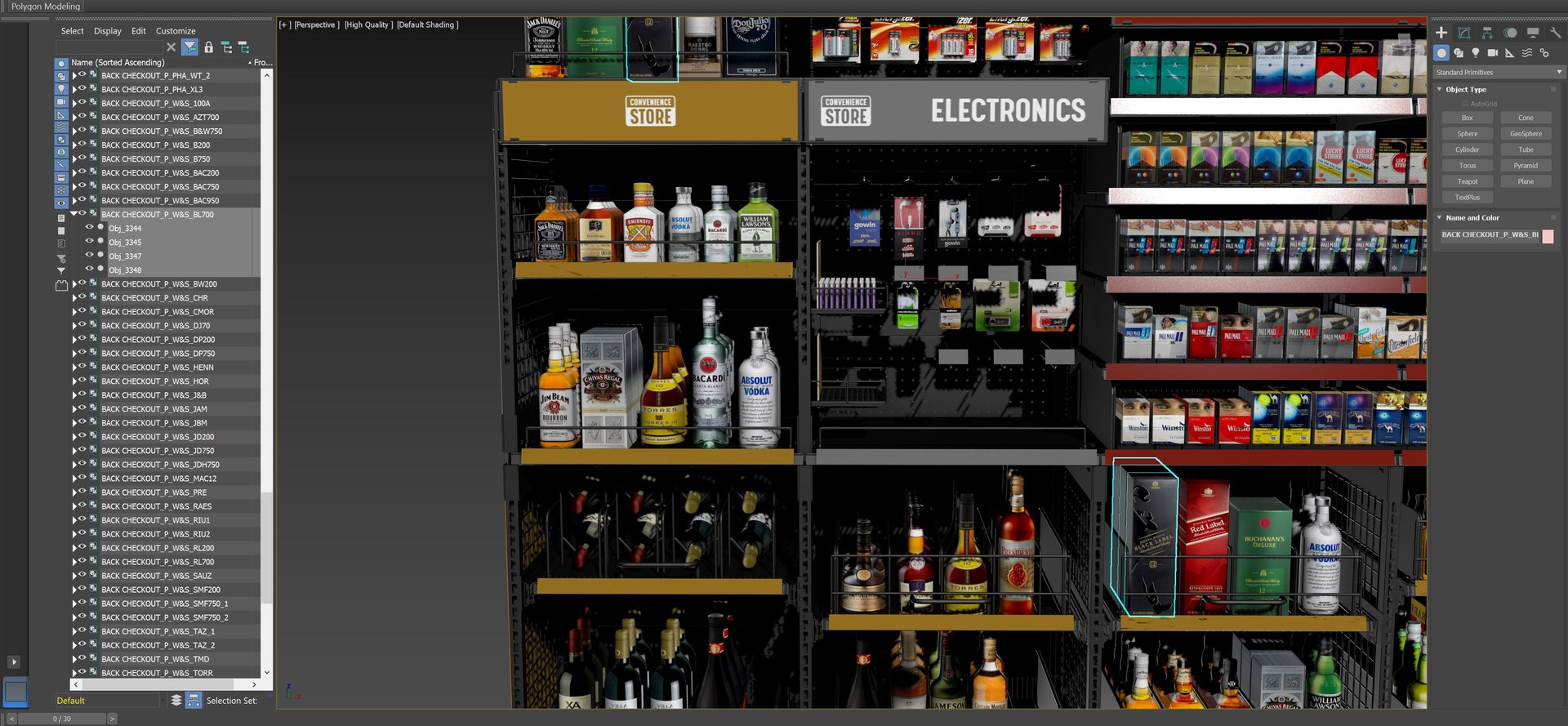The width and height of the screenshot is (1568, 726).
Task: Open Select menu in Scene Explorer
Action: pos(72,31)
